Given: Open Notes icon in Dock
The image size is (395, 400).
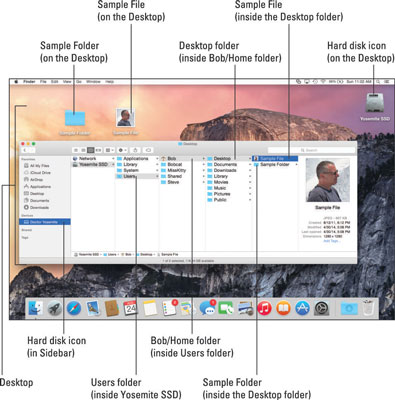Looking at the screenshot, I should tap(150, 308).
